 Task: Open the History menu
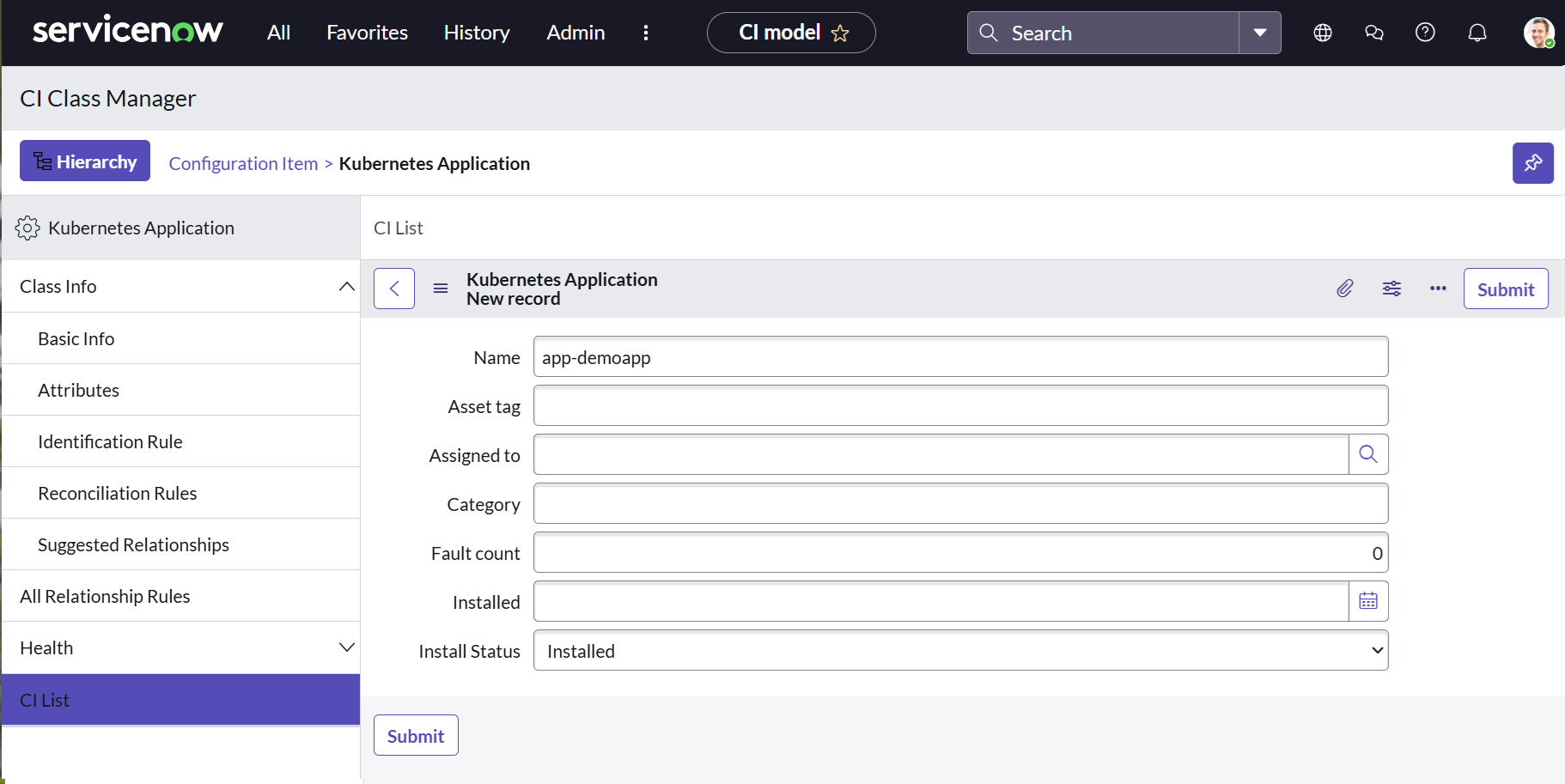477,33
